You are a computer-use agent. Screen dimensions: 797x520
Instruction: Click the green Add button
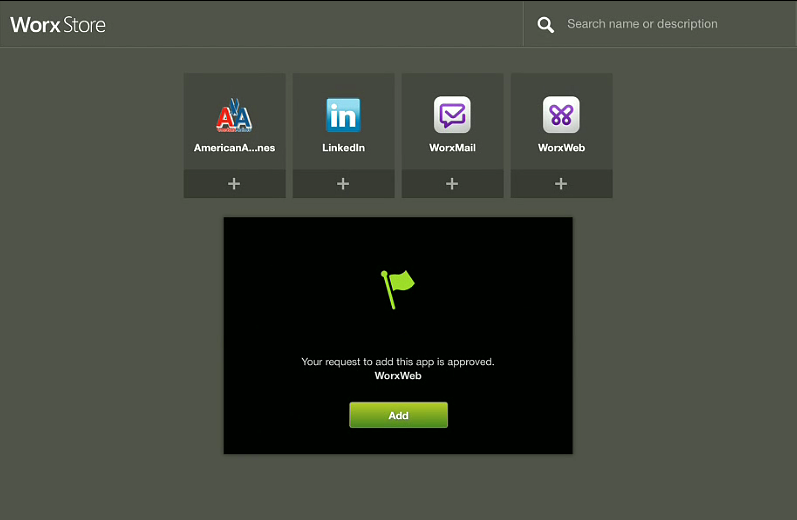[x=398, y=415]
